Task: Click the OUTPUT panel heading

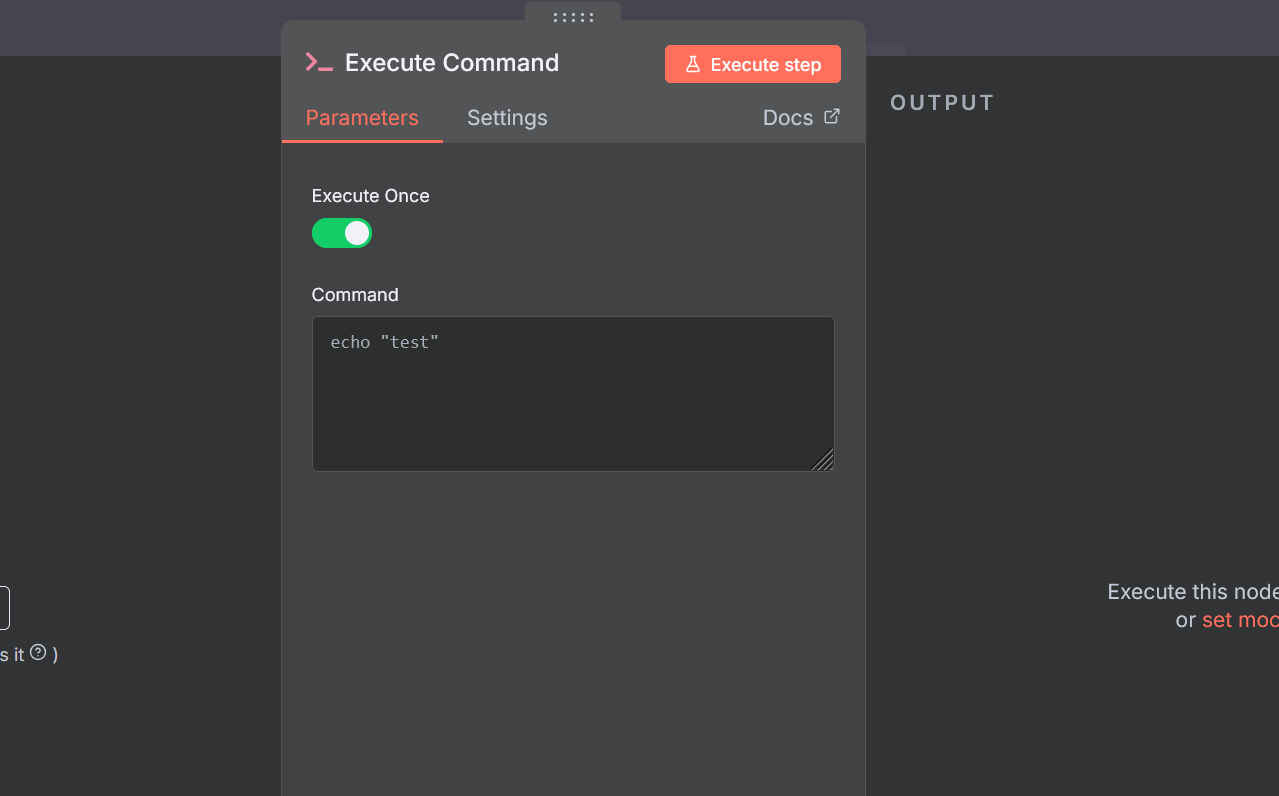Action: pos(942,103)
